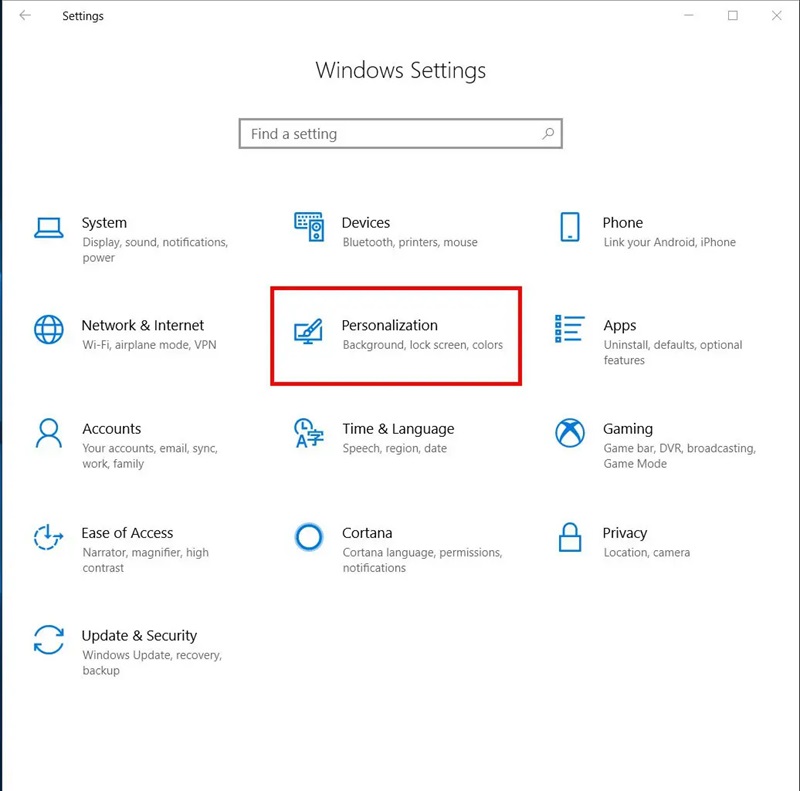
Task: Open the Phone settings icon
Action: (x=570, y=227)
